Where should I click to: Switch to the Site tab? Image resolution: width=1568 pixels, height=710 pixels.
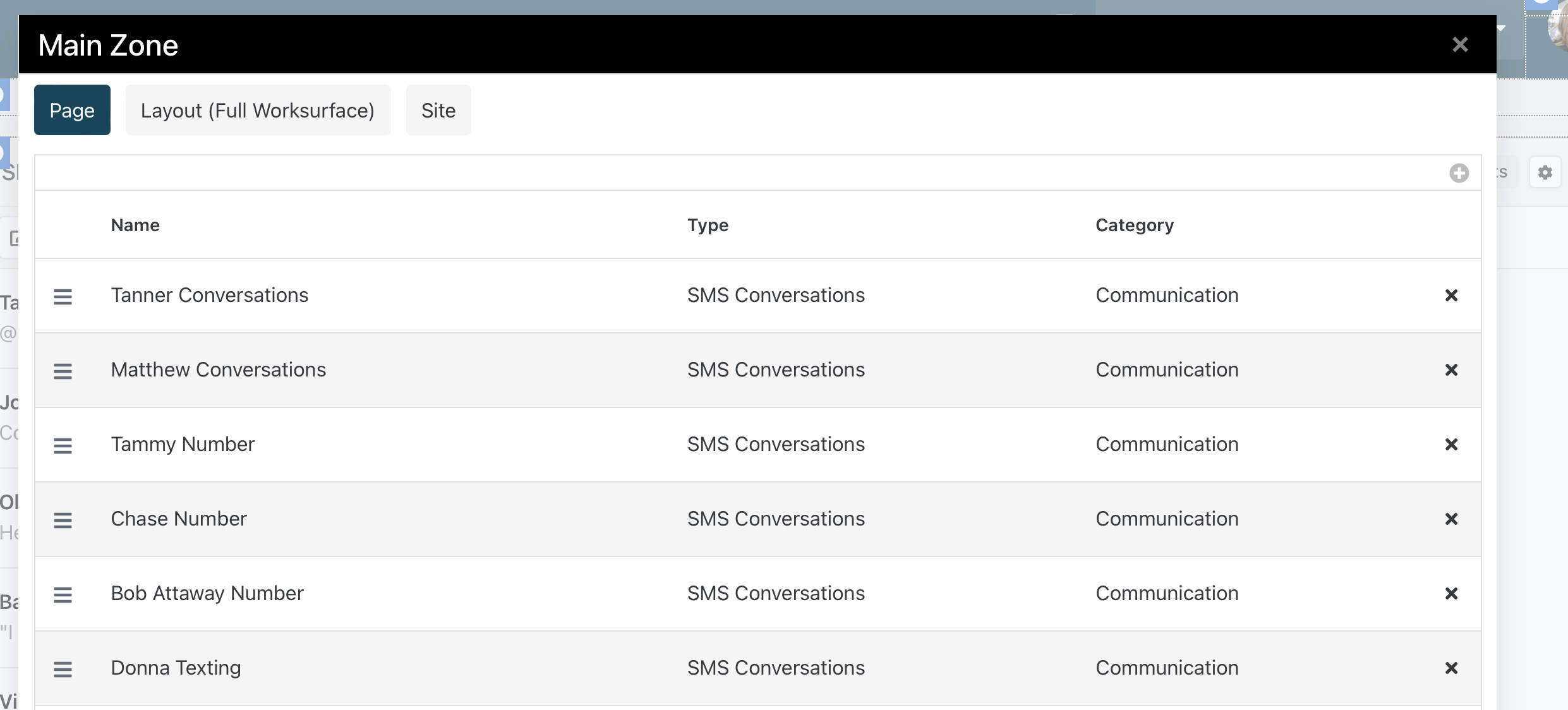(x=438, y=110)
